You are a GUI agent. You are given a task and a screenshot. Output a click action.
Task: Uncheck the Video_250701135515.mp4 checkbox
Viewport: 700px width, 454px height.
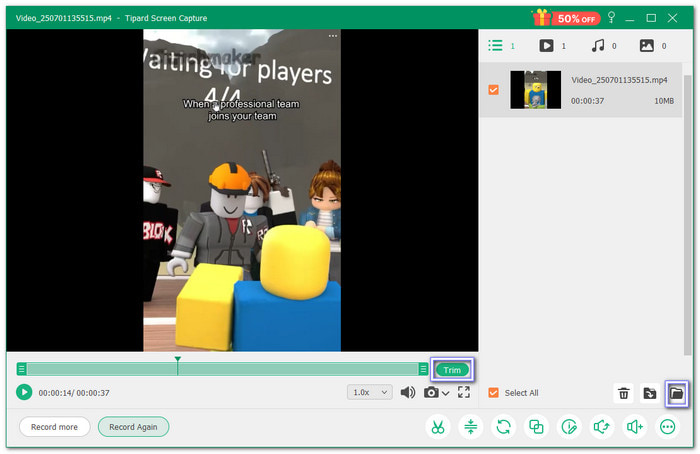click(493, 90)
